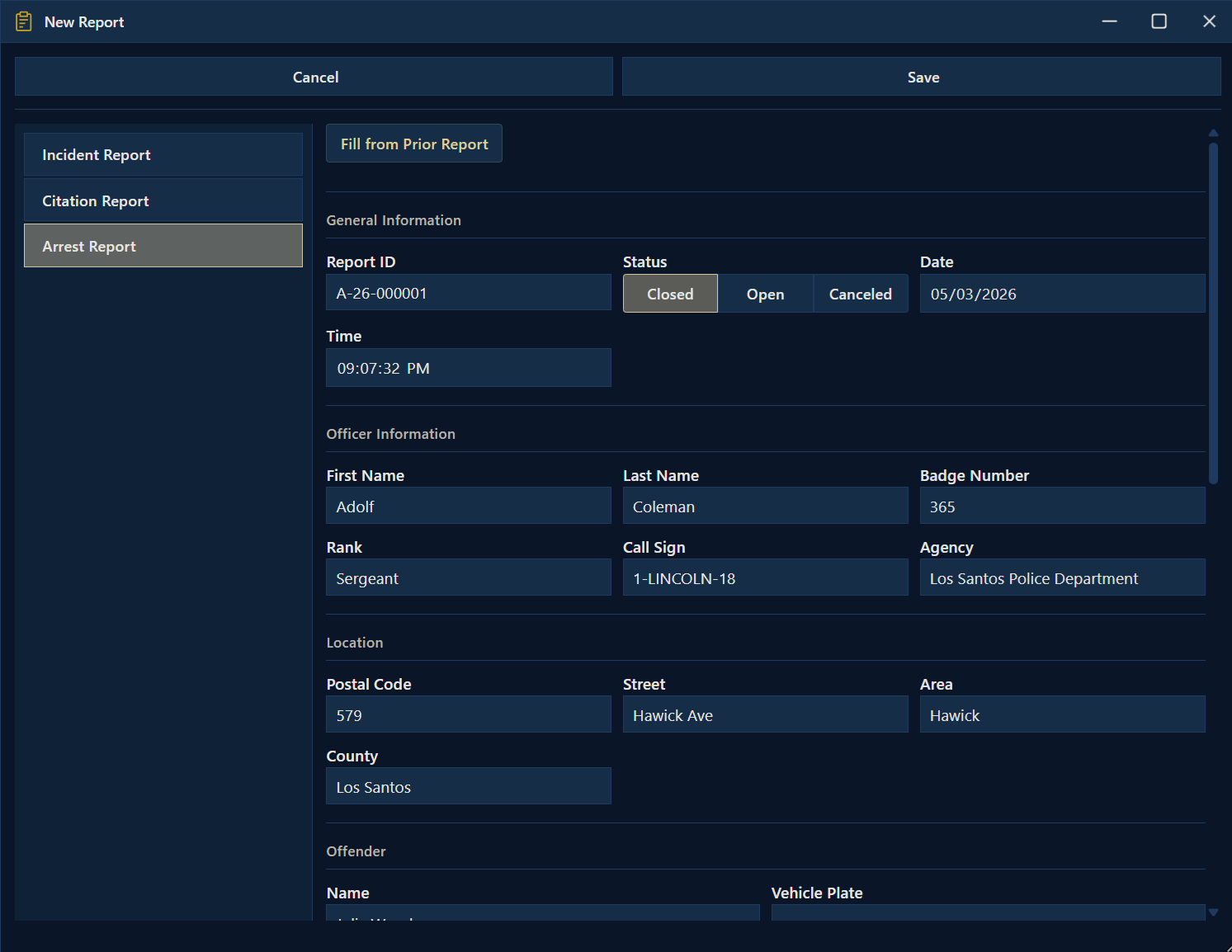Edit the Report ID field
The width and height of the screenshot is (1232, 952).
coord(468,293)
